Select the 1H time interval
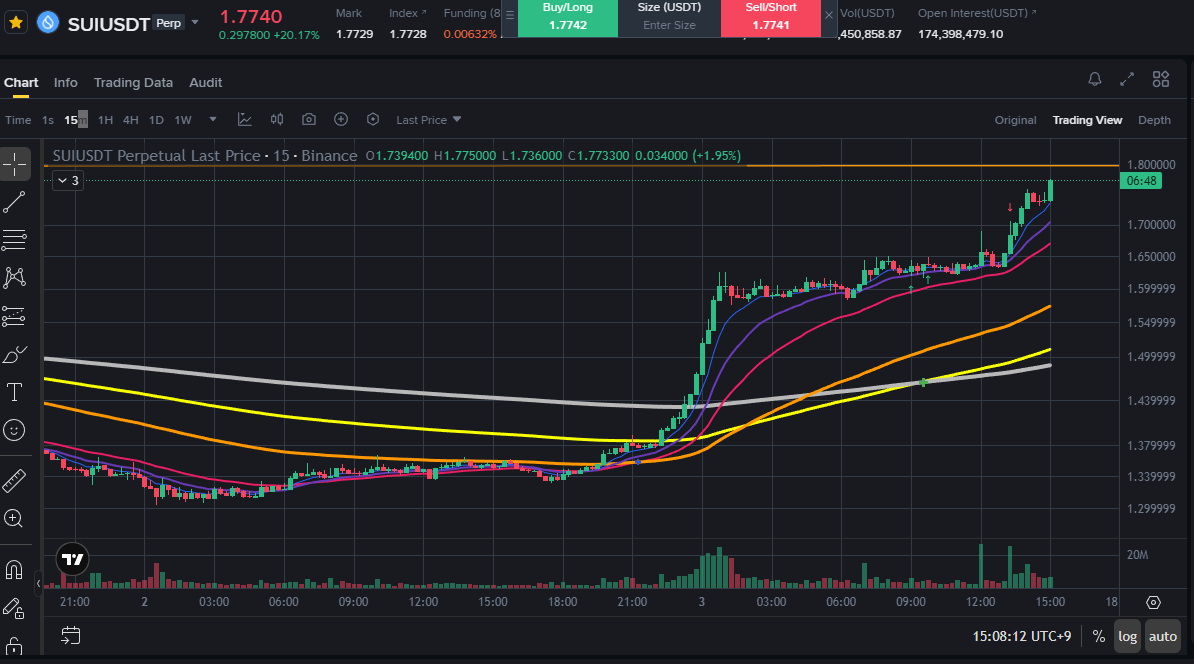 pyautogui.click(x=105, y=120)
